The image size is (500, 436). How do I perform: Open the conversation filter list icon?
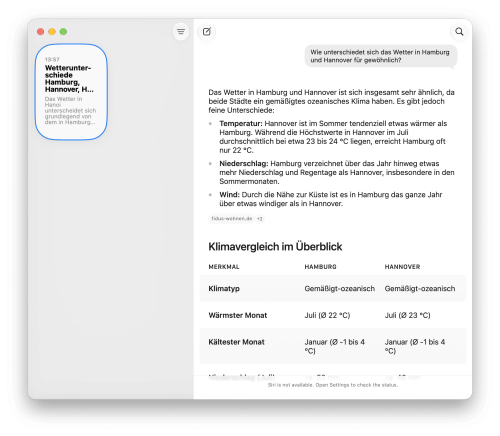click(x=181, y=32)
